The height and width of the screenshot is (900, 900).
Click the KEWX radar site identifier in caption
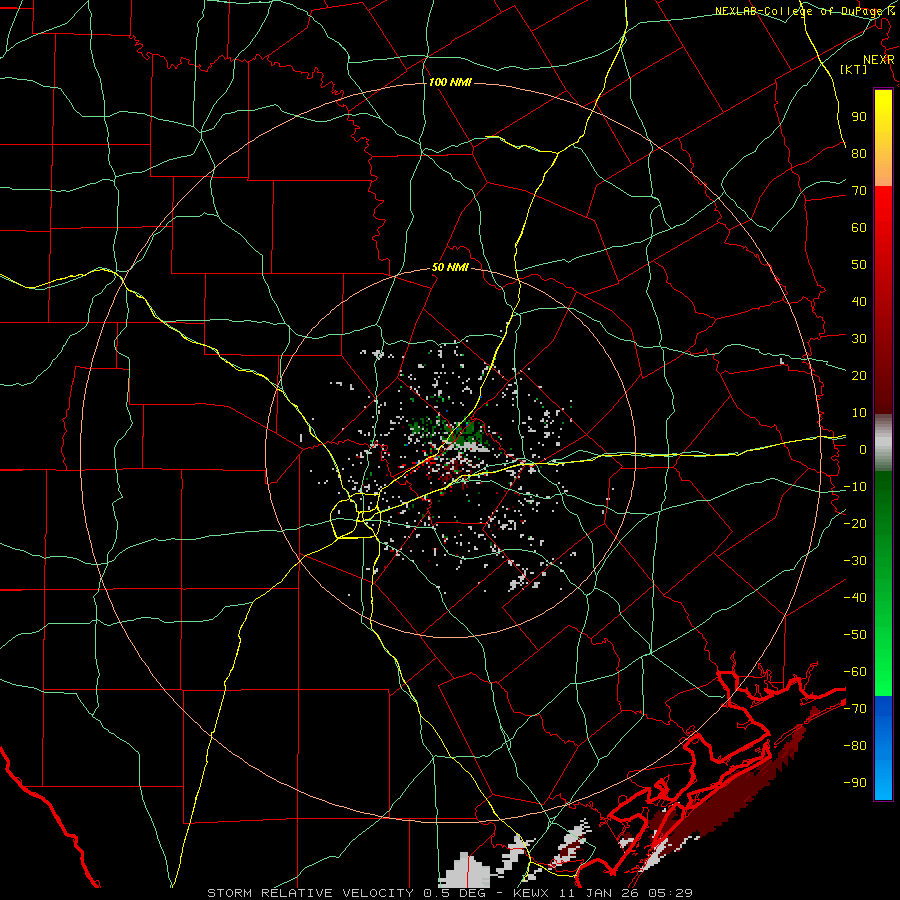pyautogui.click(x=534, y=893)
